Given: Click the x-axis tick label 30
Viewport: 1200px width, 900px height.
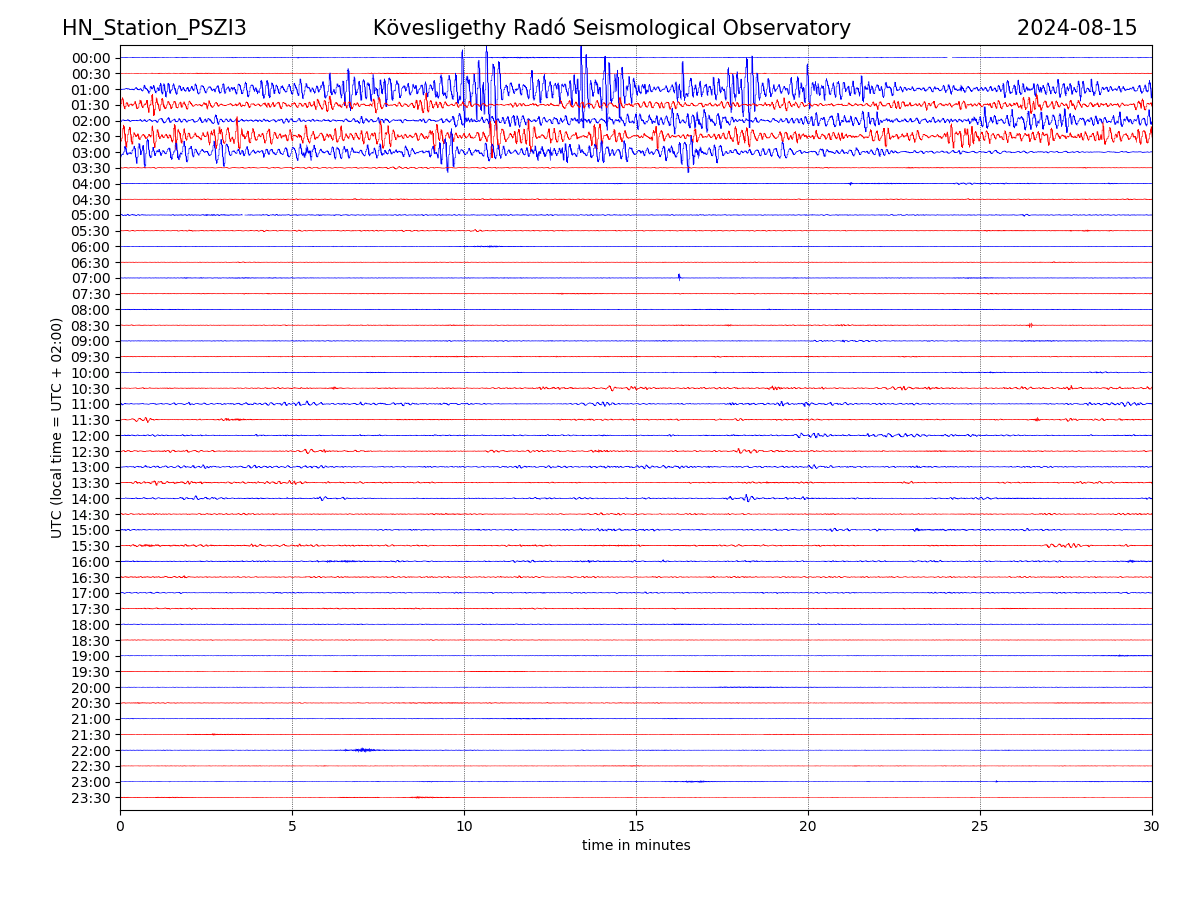Looking at the screenshot, I should click(x=1152, y=826).
